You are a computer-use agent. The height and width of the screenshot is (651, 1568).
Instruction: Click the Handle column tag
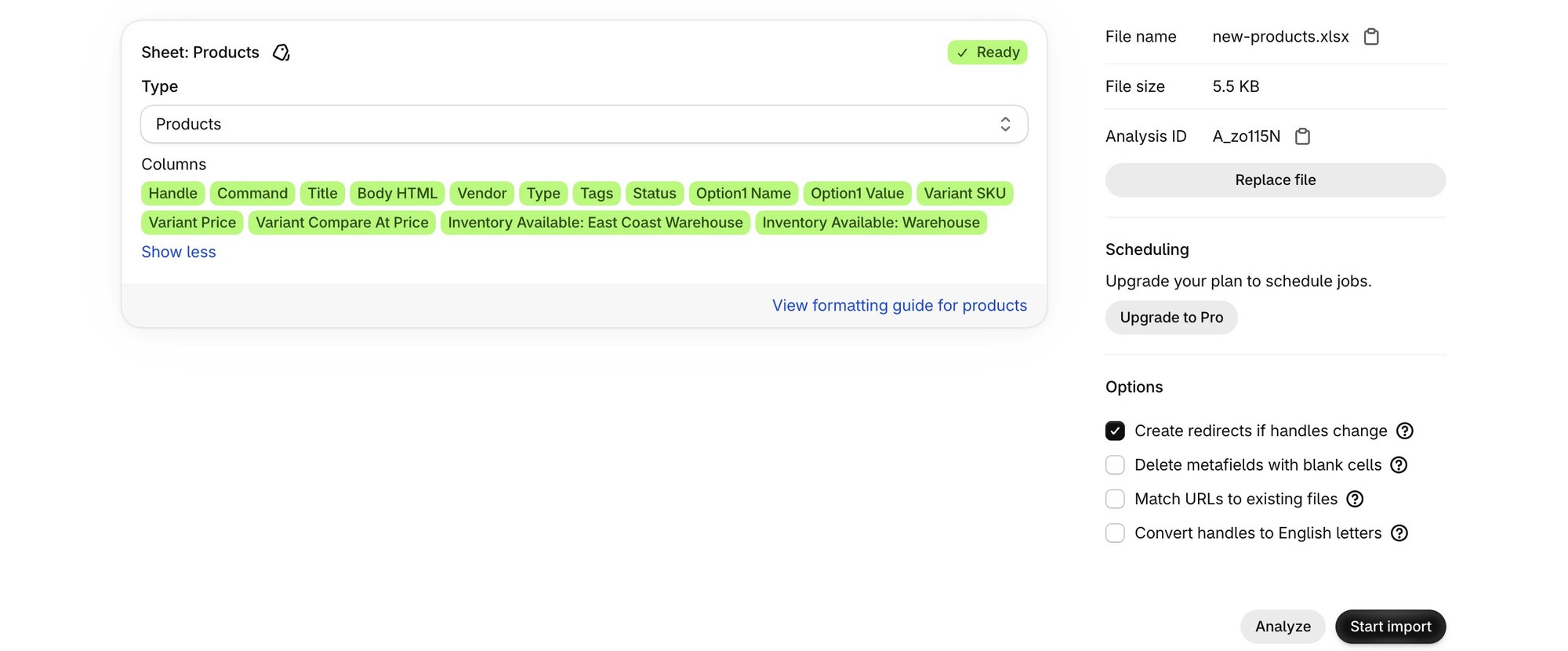click(x=173, y=193)
